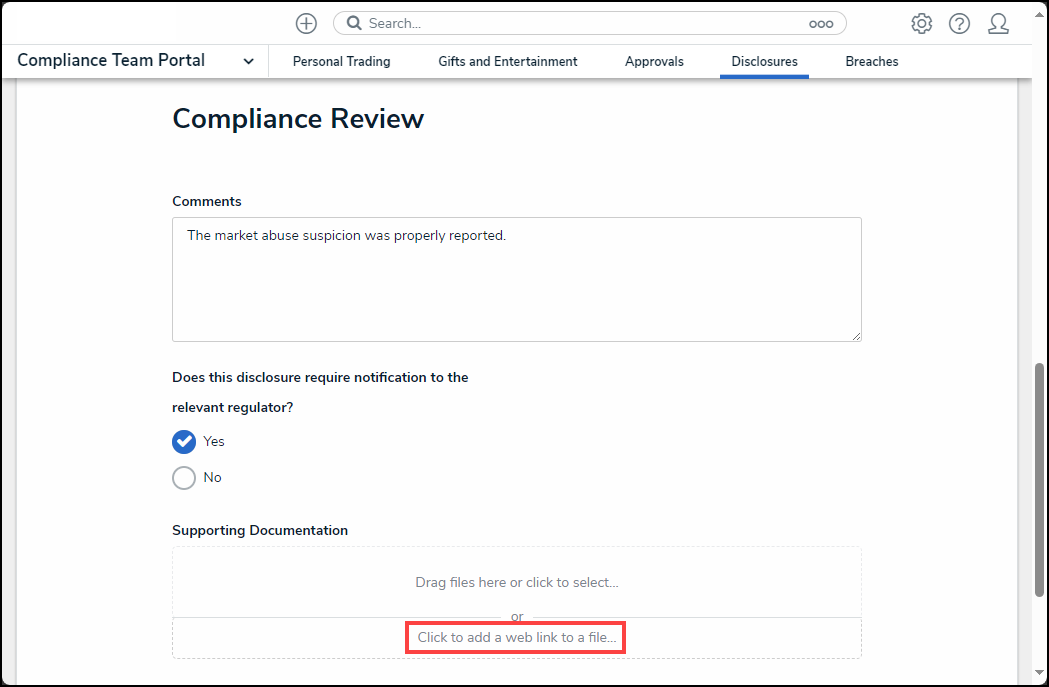This screenshot has height=687, width=1049.
Task: Expand the Compliance Team Portal dropdown
Action: tap(248, 61)
